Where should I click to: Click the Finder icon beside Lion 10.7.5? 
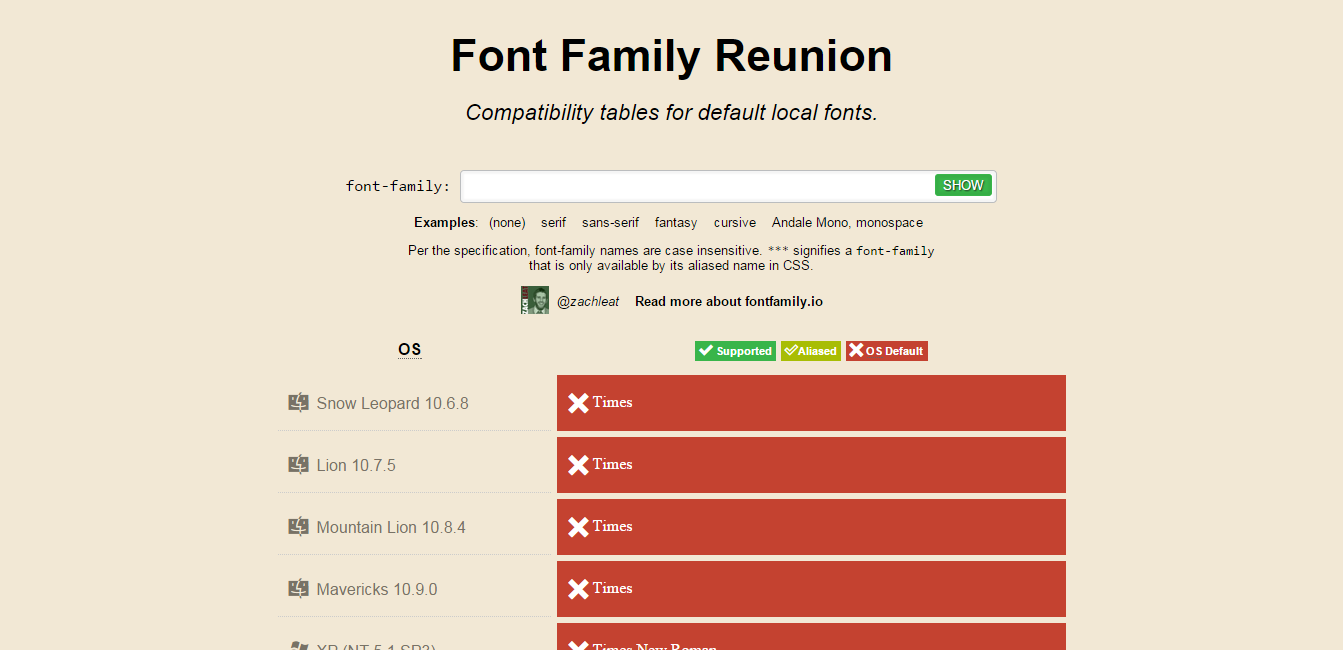point(298,465)
